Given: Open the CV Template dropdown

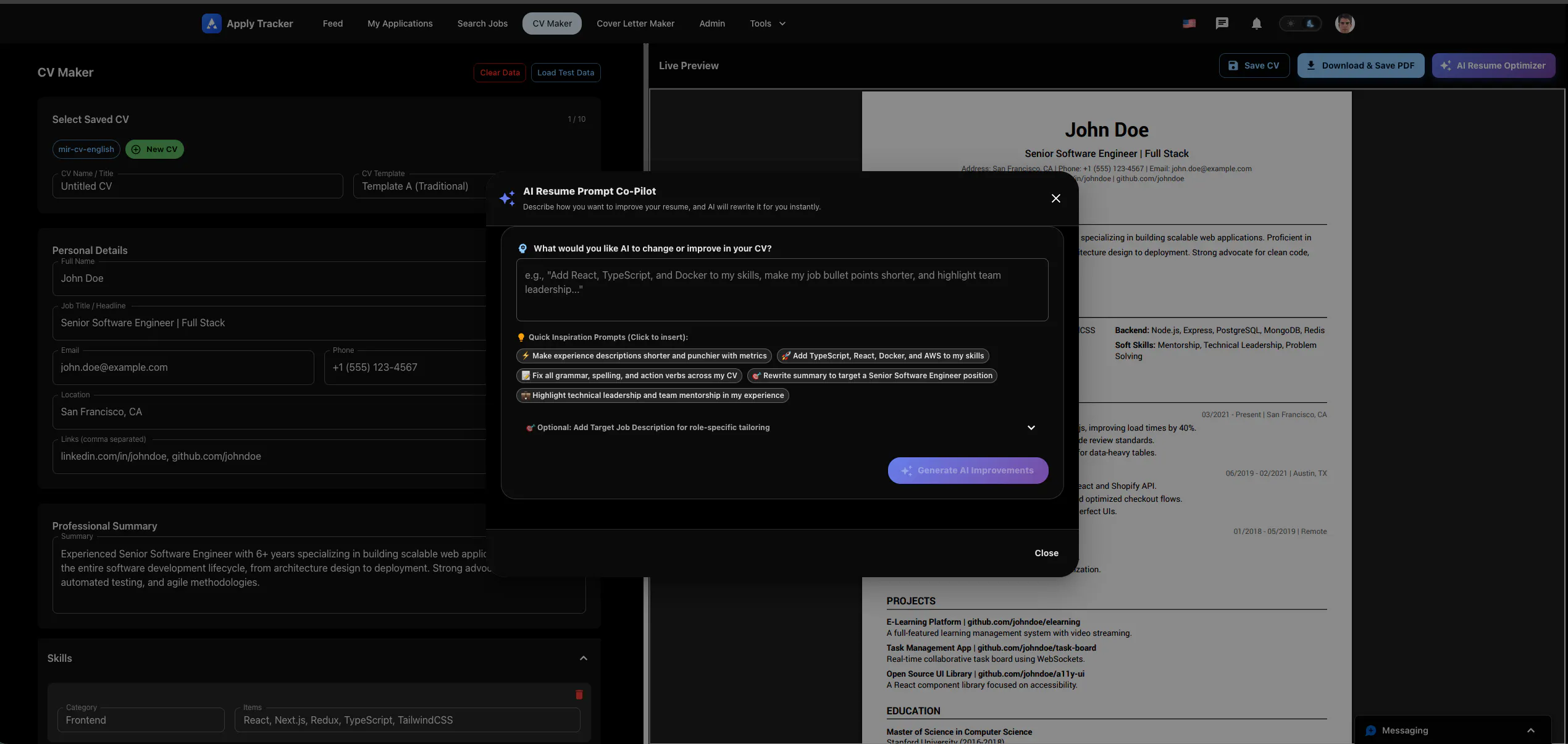Looking at the screenshot, I should click(x=420, y=186).
